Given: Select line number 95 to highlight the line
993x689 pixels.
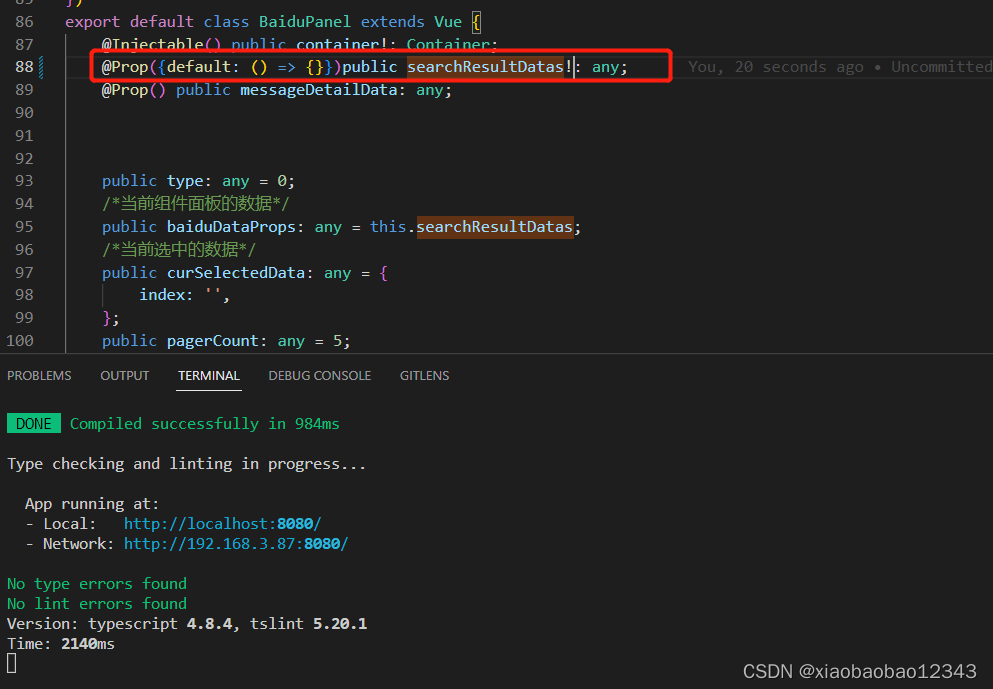Looking at the screenshot, I should (24, 226).
